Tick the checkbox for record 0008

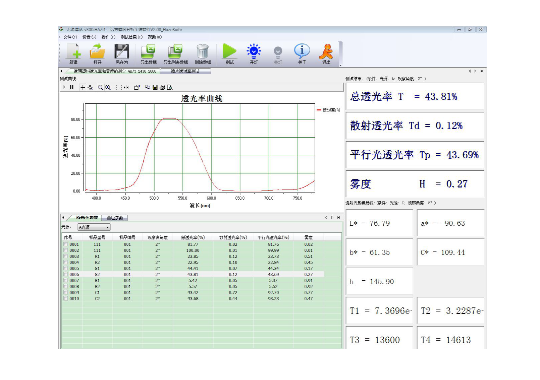coord(65,286)
